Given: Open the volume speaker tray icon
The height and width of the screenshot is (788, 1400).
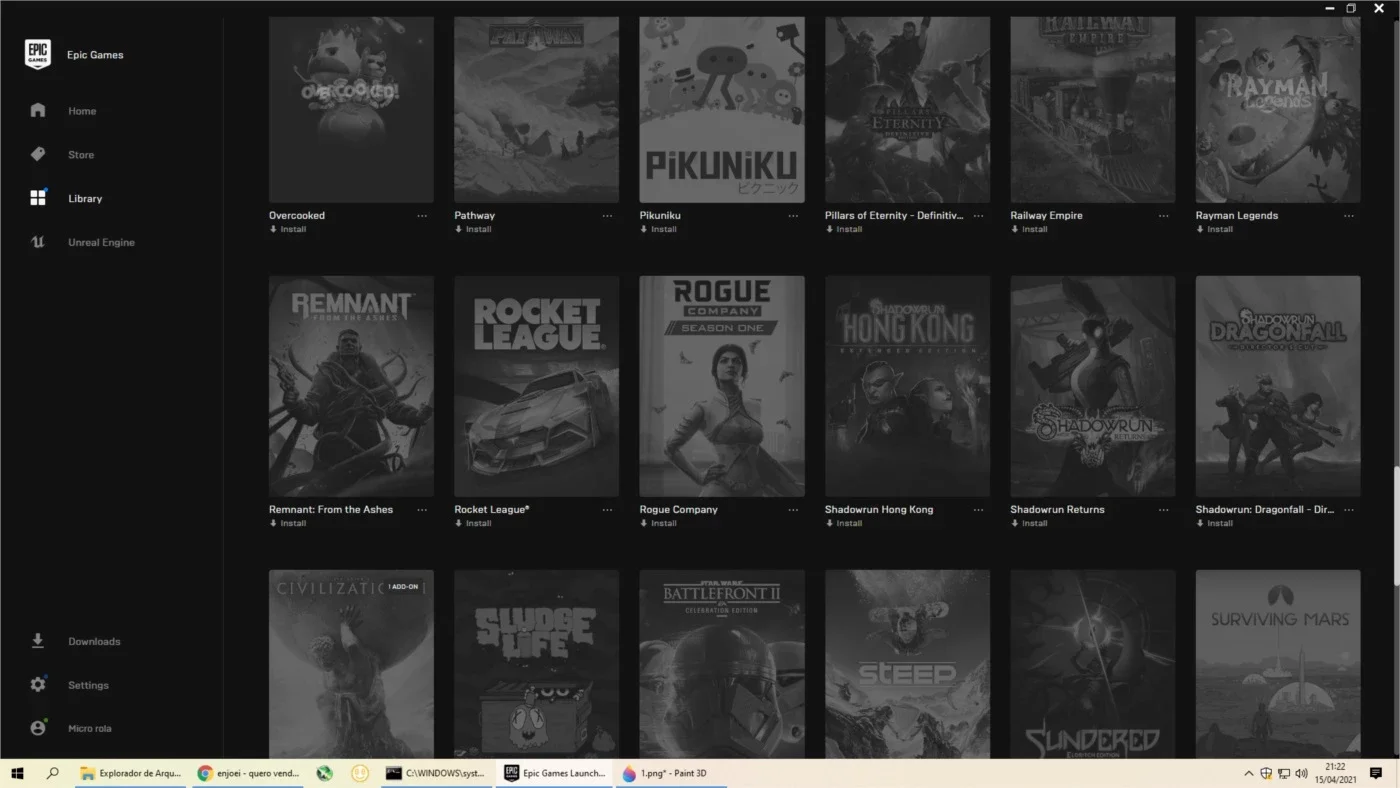Looking at the screenshot, I should [x=1301, y=773].
